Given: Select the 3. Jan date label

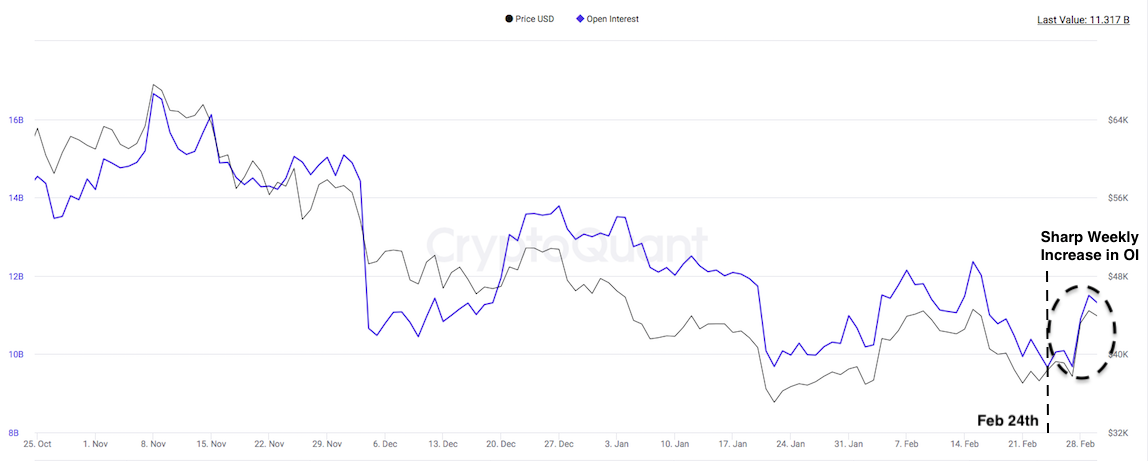Looking at the screenshot, I should (x=617, y=443).
